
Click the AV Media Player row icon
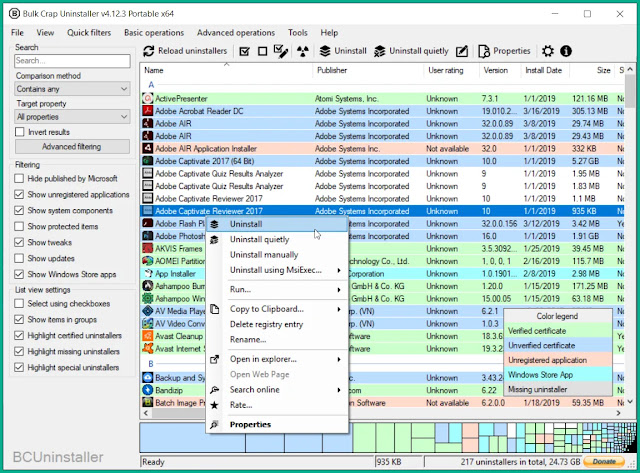point(148,311)
